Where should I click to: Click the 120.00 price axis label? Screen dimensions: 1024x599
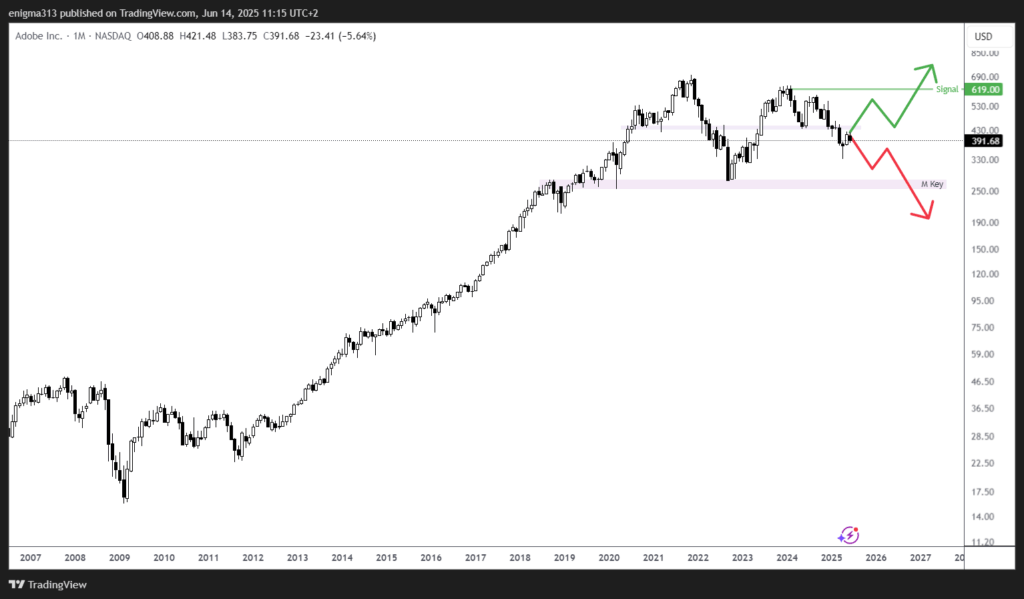pos(985,274)
